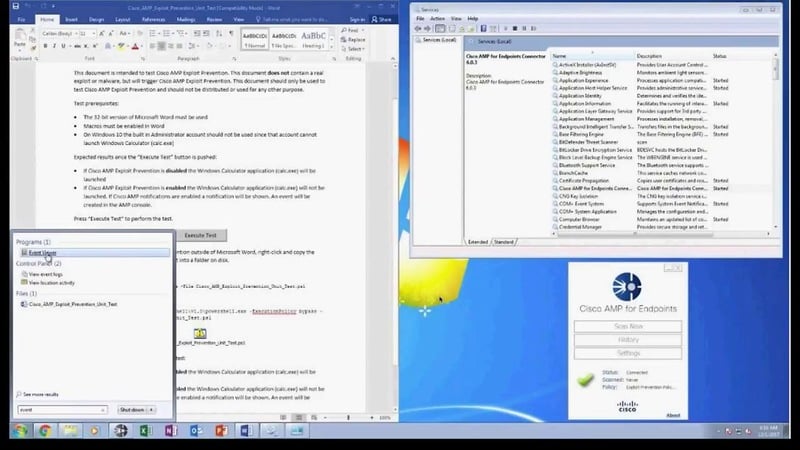Click the Help icon in Services toolbar
The image size is (800, 450).
[483, 29]
